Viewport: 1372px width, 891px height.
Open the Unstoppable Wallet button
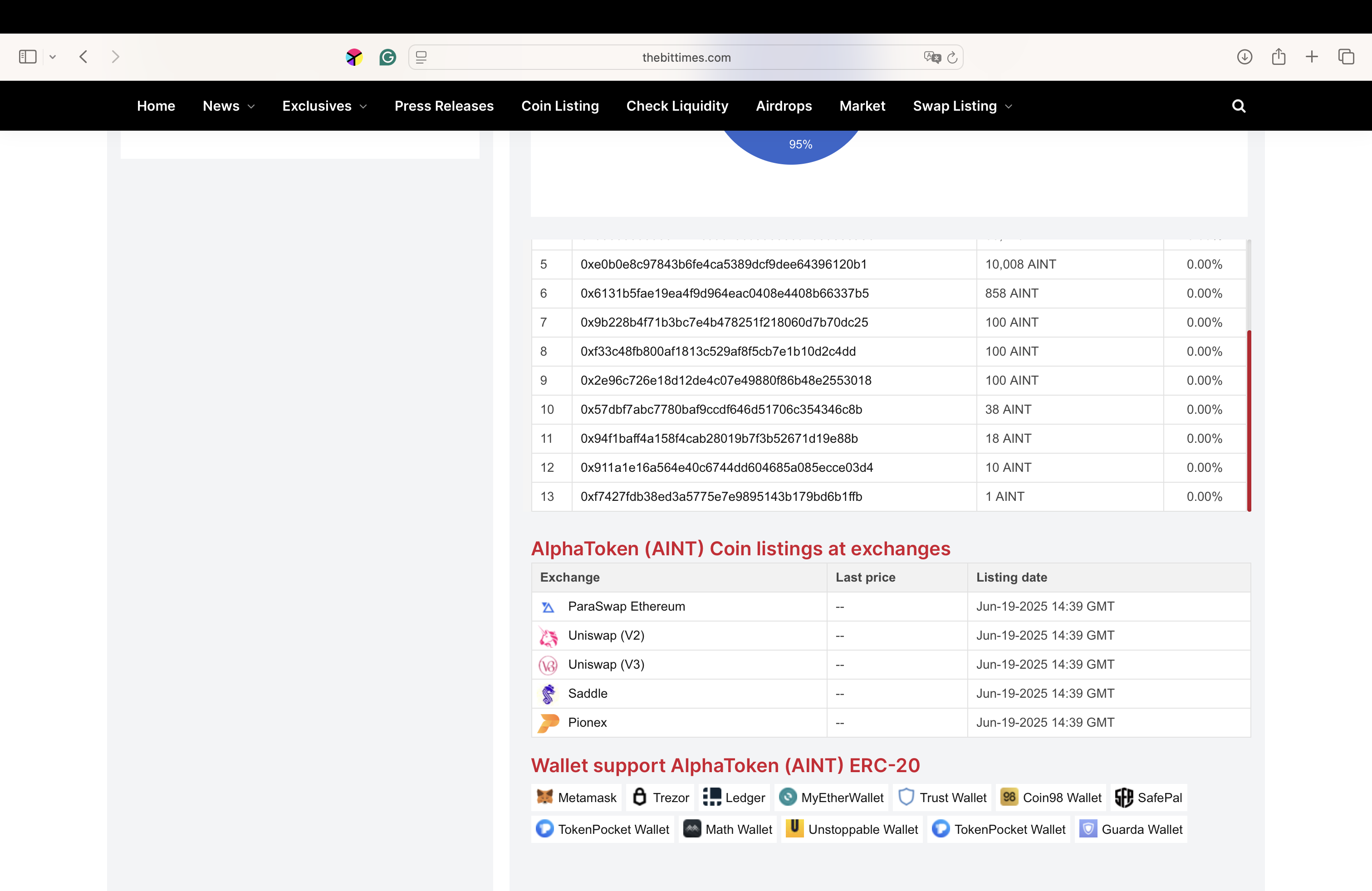click(x=852, y=829)
